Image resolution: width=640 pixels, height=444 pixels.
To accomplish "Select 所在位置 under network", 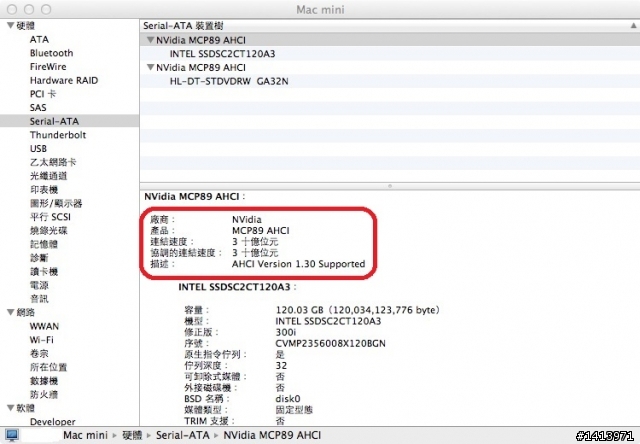I will pyautogui.click(x=48, y=367).
